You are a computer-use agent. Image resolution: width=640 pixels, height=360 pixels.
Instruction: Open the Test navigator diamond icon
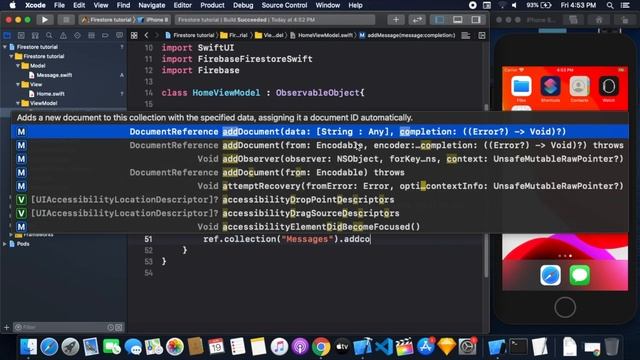(77, 36)
